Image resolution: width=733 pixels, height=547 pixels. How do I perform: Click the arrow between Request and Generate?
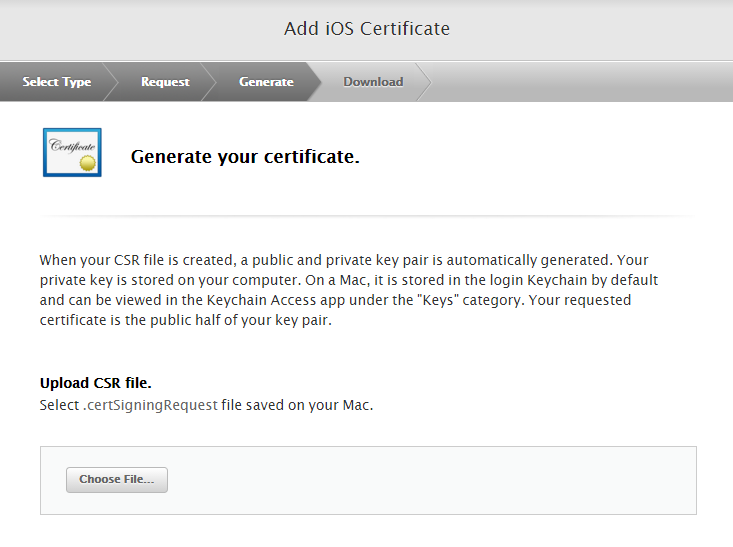pos(208,82)
